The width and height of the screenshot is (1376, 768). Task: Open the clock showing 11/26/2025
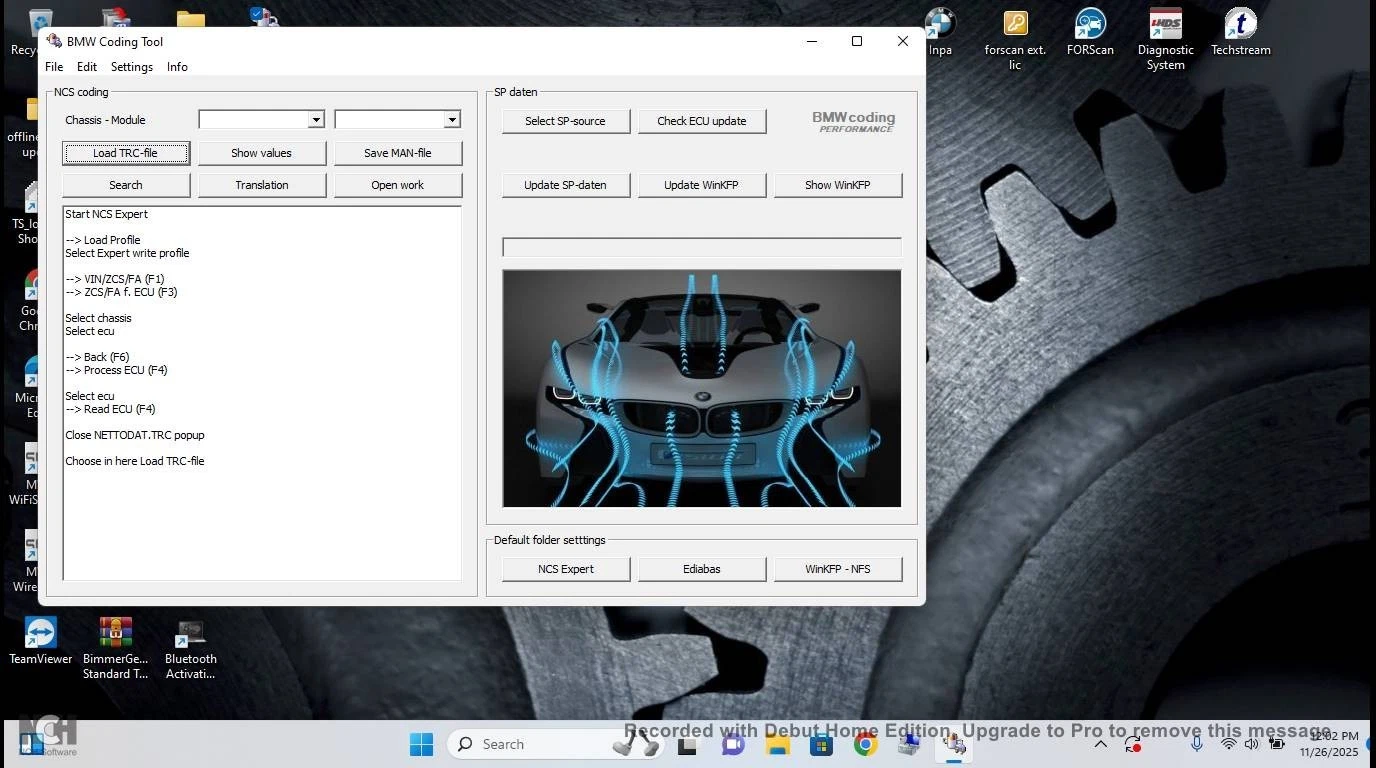1329,744
